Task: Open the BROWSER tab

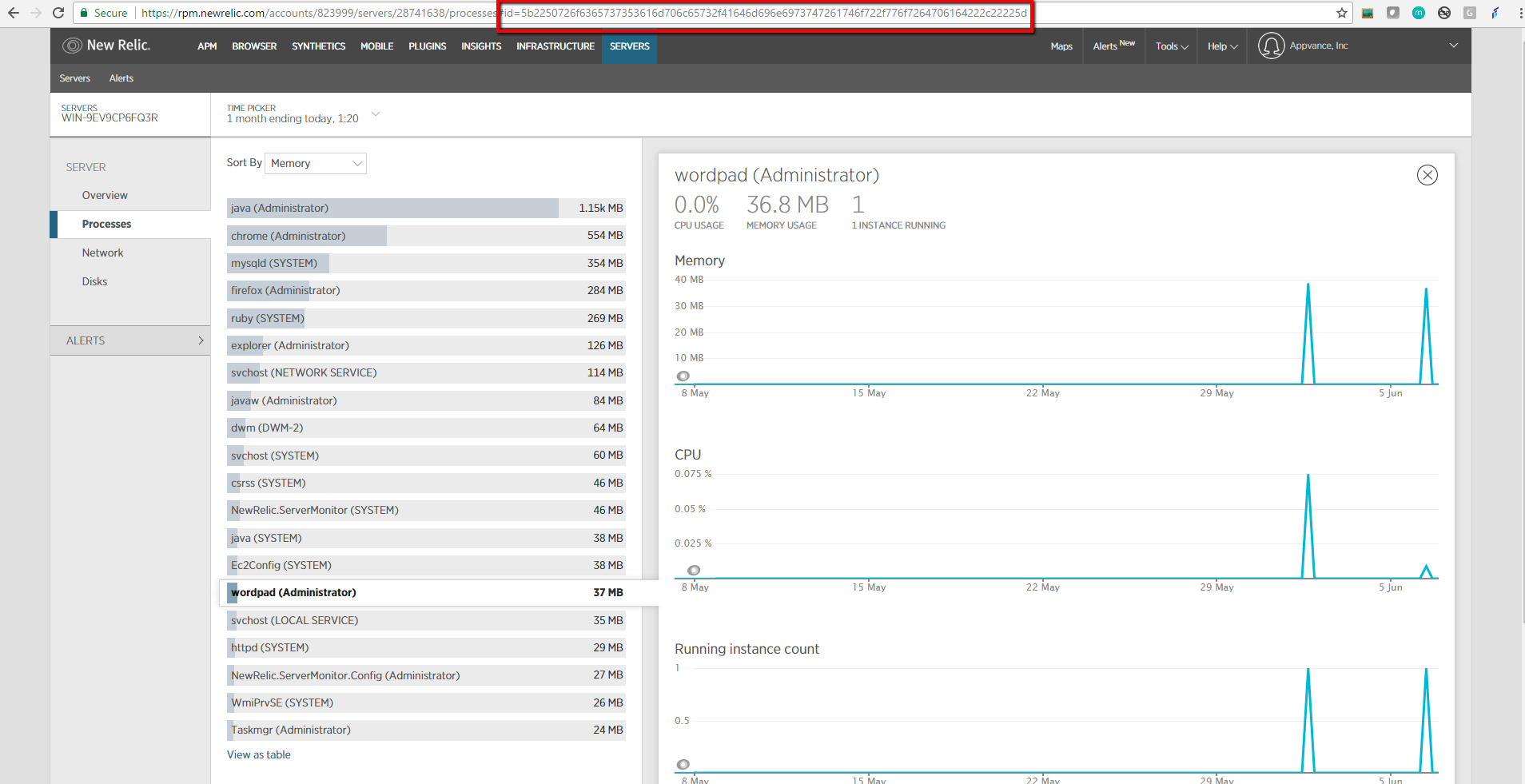Action: pos(254,46)
